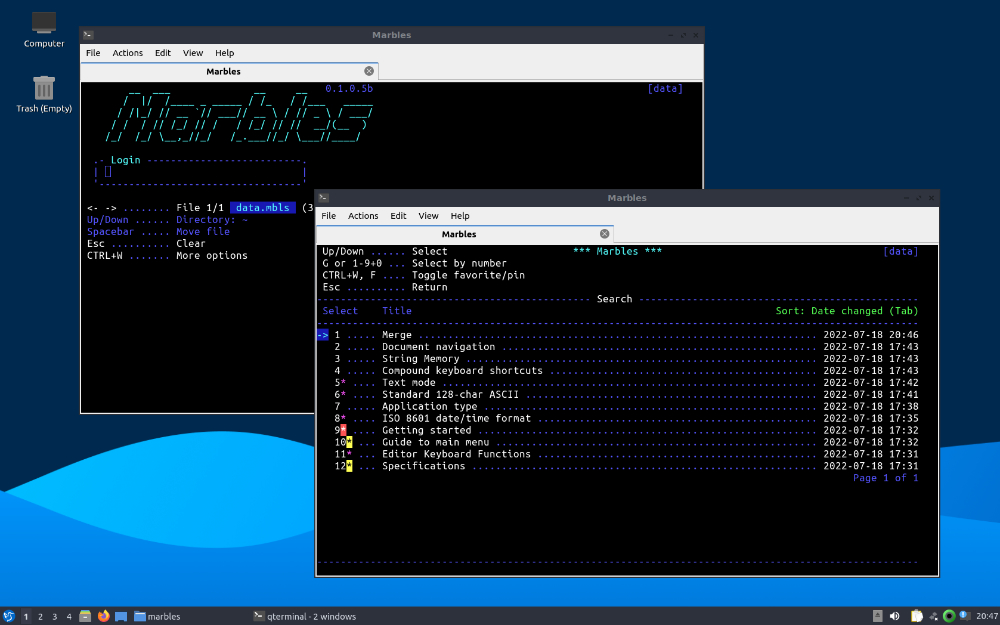1000x625 pixels.
Task: Click the terminal icon in the front window titlebar
Action: coord(324,198)
